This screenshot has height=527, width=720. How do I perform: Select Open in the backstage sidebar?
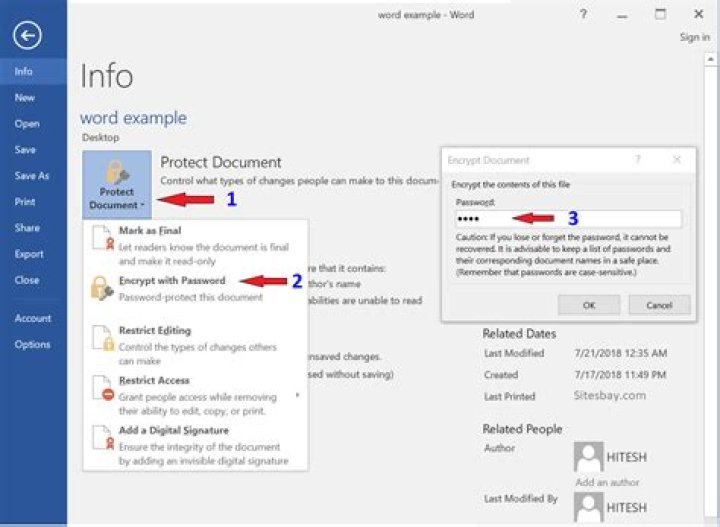34,123
